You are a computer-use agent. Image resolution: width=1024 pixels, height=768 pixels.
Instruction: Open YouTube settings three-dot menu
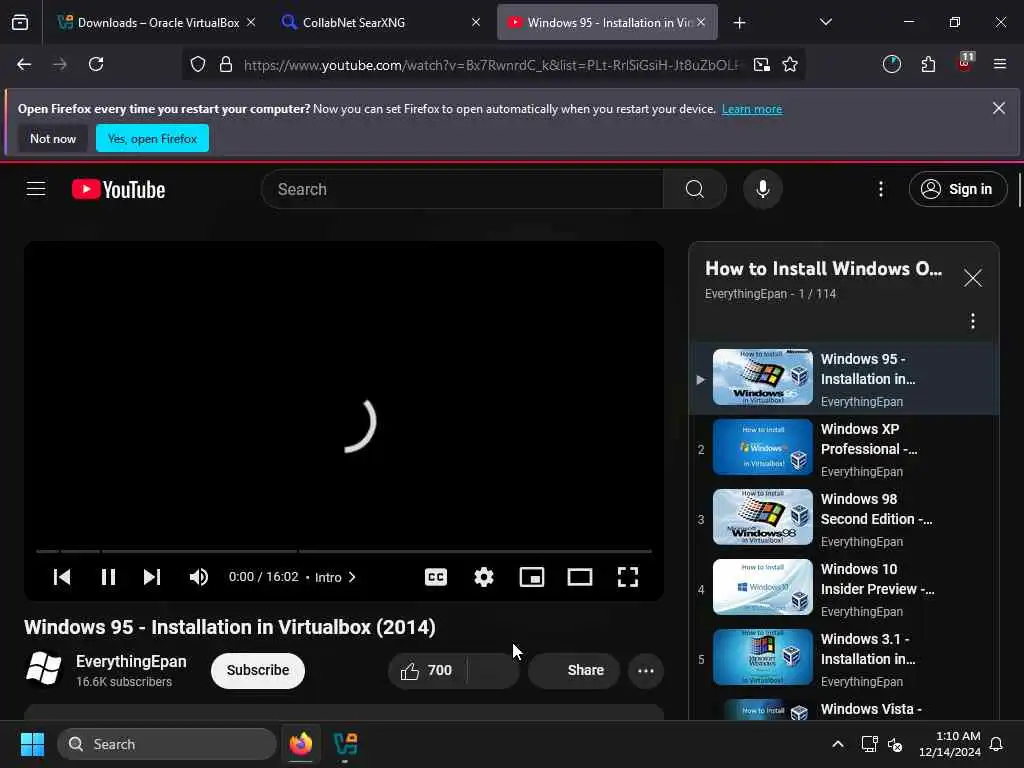point(880,189)
